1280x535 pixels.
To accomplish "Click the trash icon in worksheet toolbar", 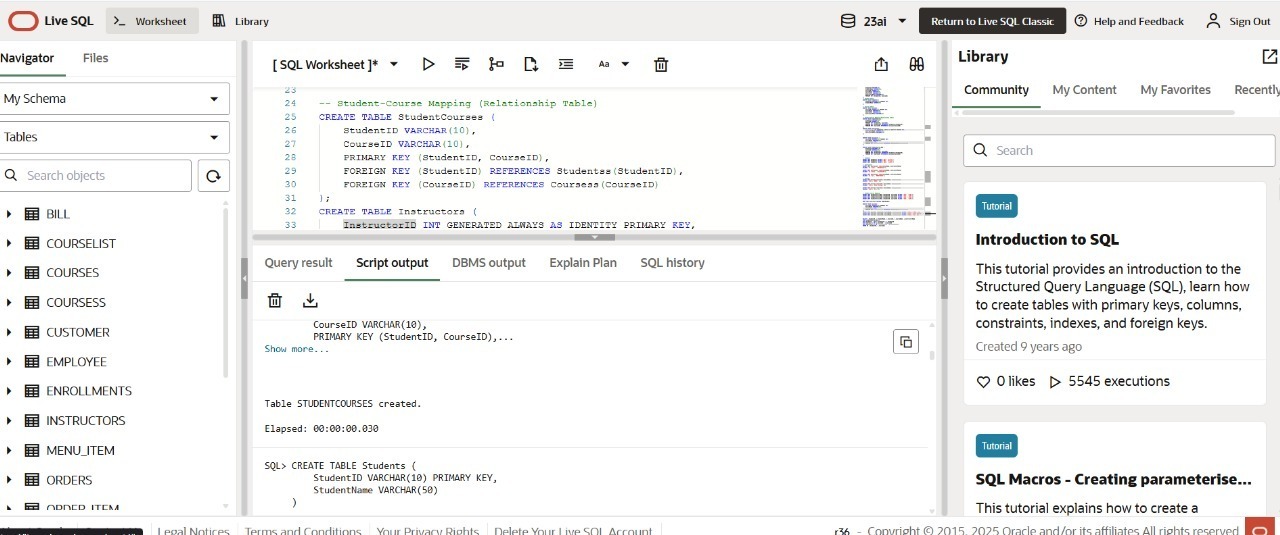I will click(661, 64).
